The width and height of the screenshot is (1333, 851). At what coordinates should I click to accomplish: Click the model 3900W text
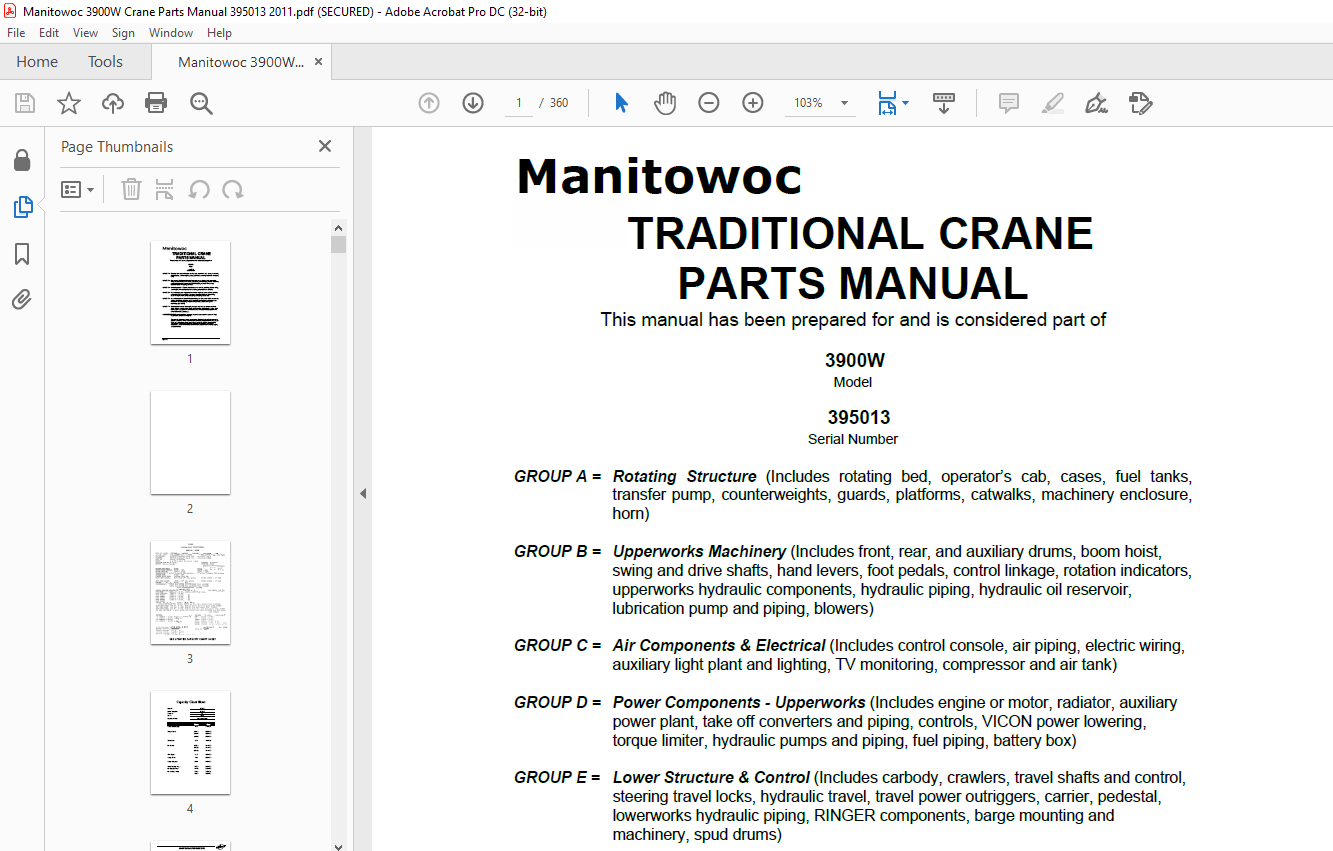pos(855,361)
